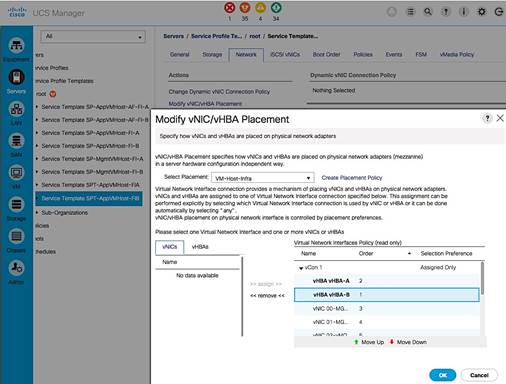Screen dimensions: 506x384
Task: Open the FSM tab
Action: pos(421,54)
